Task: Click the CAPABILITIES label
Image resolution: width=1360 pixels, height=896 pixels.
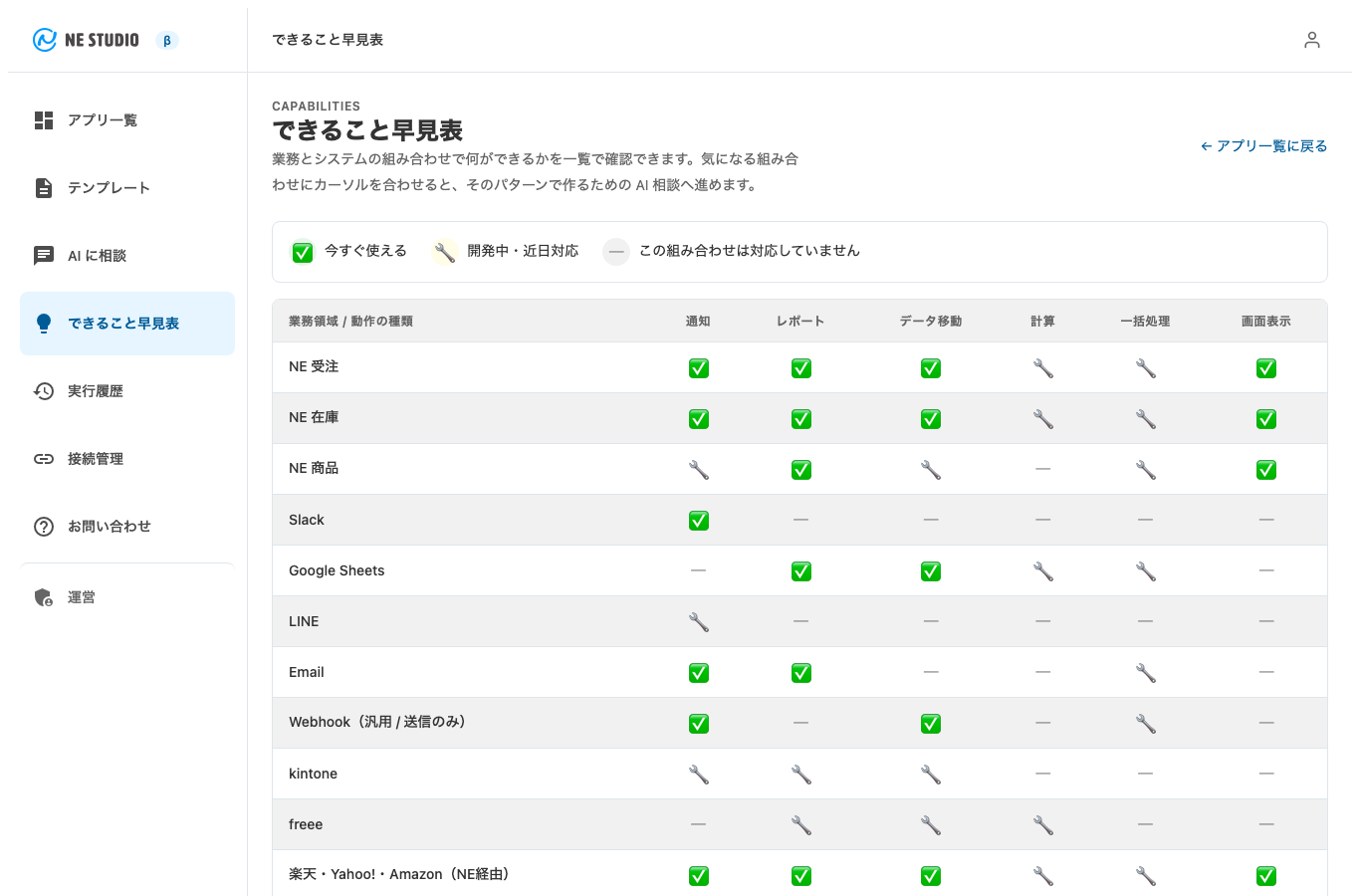Action: [x=316, y=107]
